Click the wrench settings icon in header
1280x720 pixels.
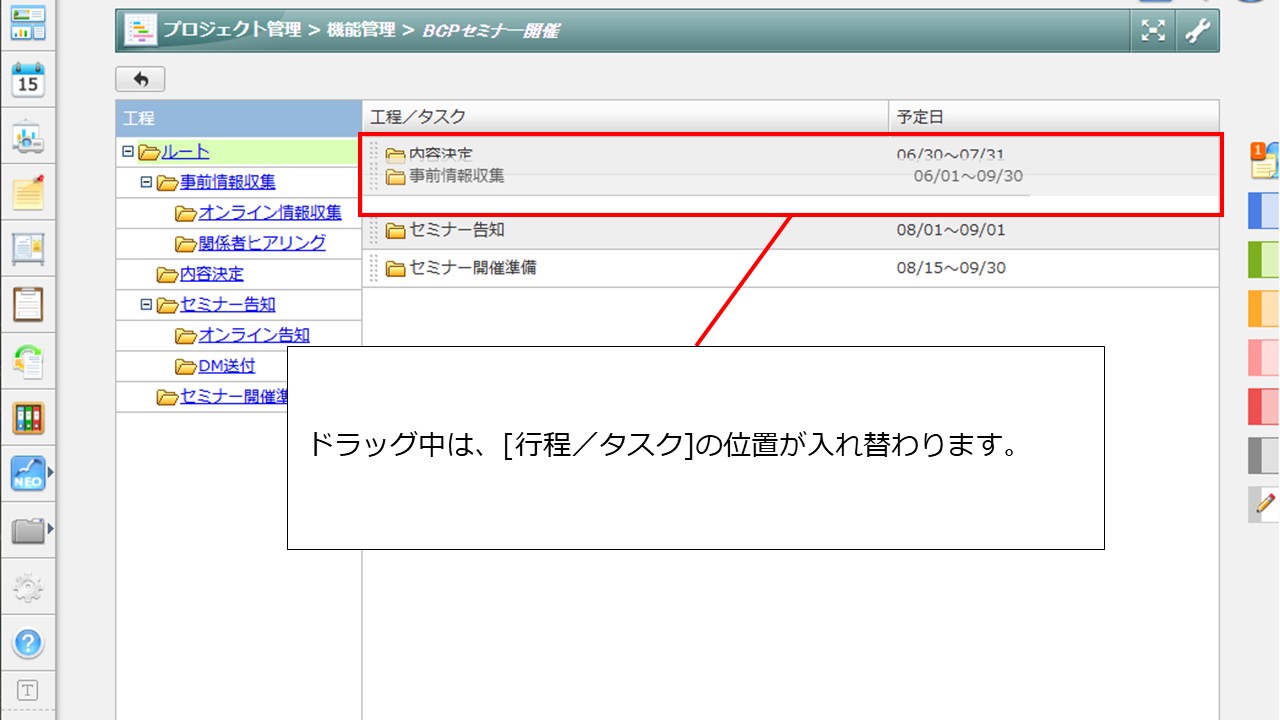tap(1197, 31)
